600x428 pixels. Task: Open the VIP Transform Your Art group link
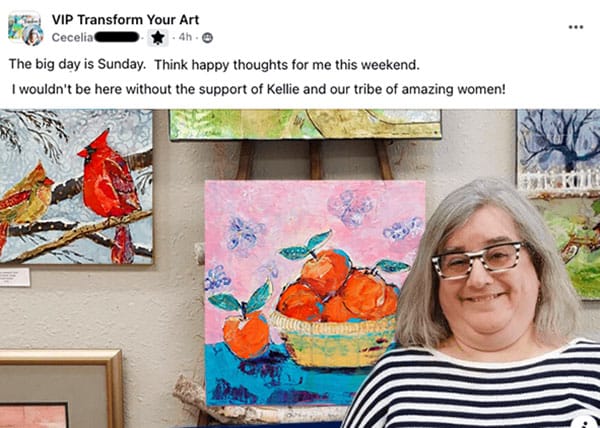(126, 20)
